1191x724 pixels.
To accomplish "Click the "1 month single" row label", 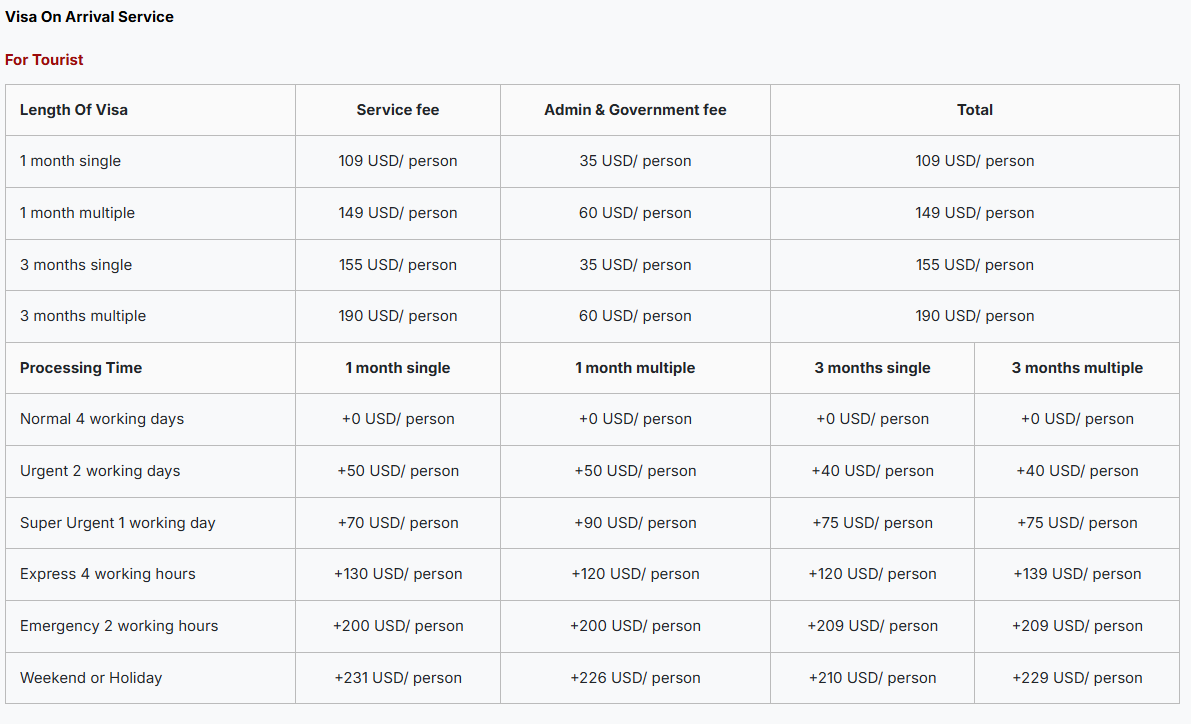I will click(70, 161).
